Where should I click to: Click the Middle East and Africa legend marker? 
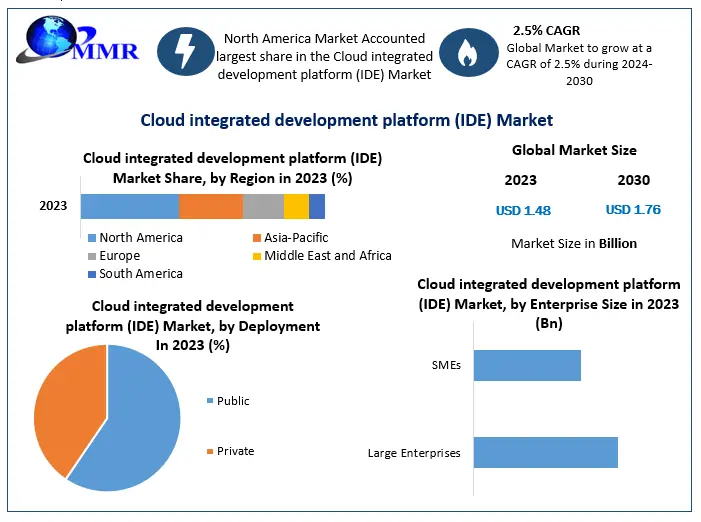point(257,256)
